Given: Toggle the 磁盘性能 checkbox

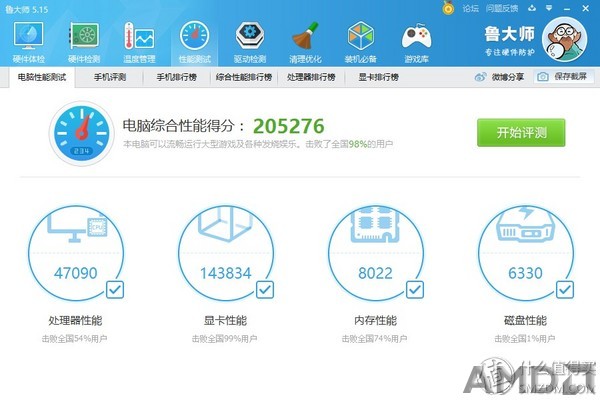Looking at the screenshot, I should pyautogui.click(x=565, y=290).
